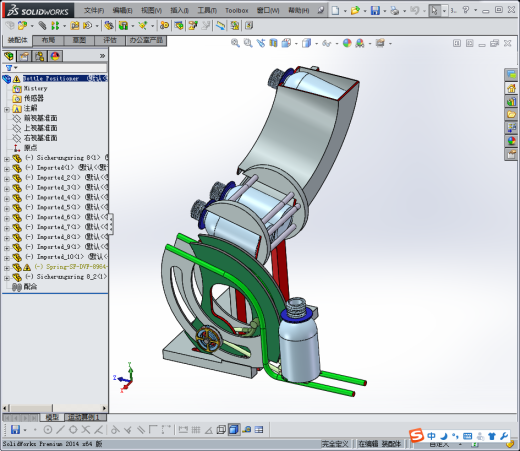This screenshot has height=451, width=520.
Task: Click the 前视基准面 plane in the tree
Action: (40, 118)
